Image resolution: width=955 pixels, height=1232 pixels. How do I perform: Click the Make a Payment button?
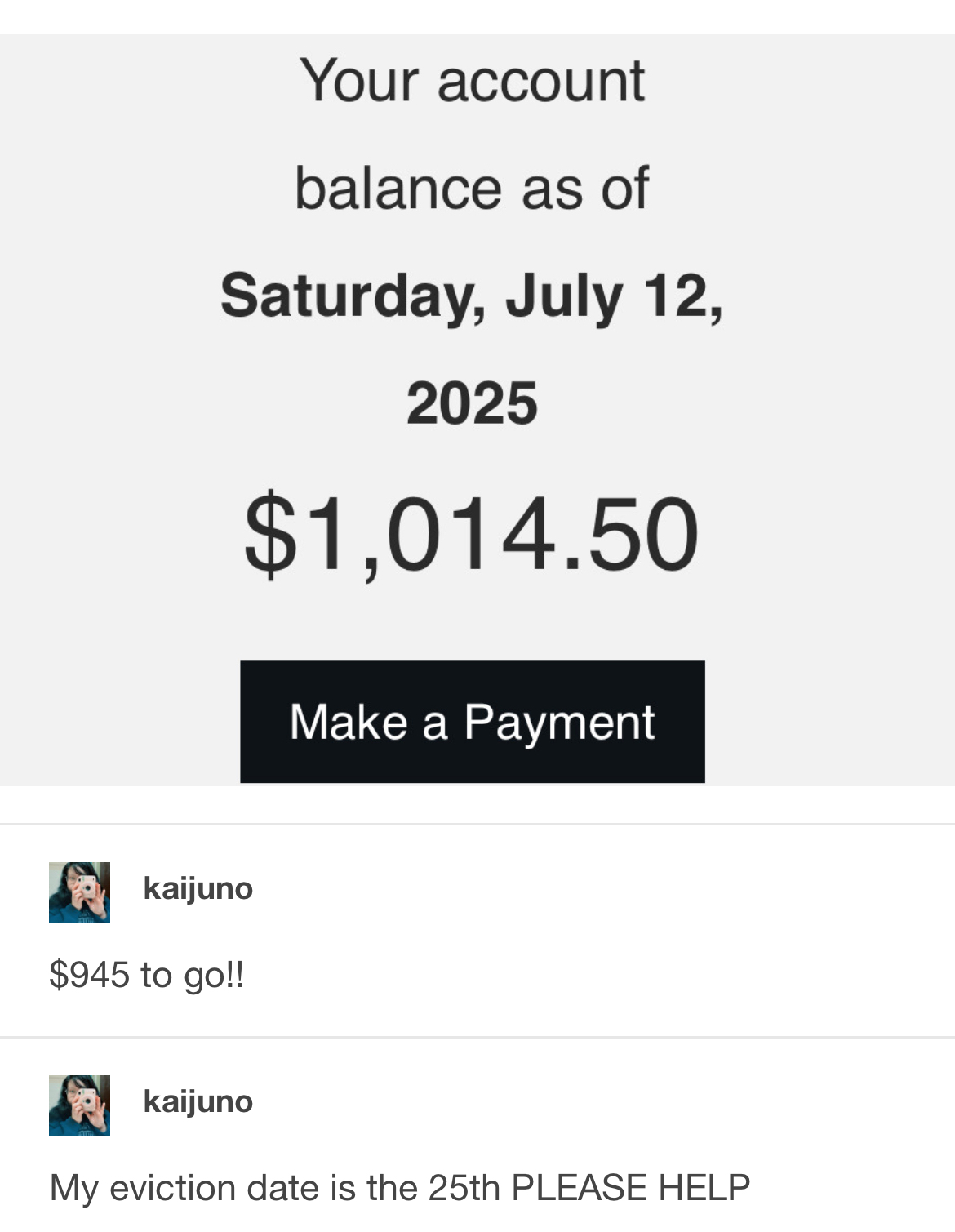(x=472, y=722)
